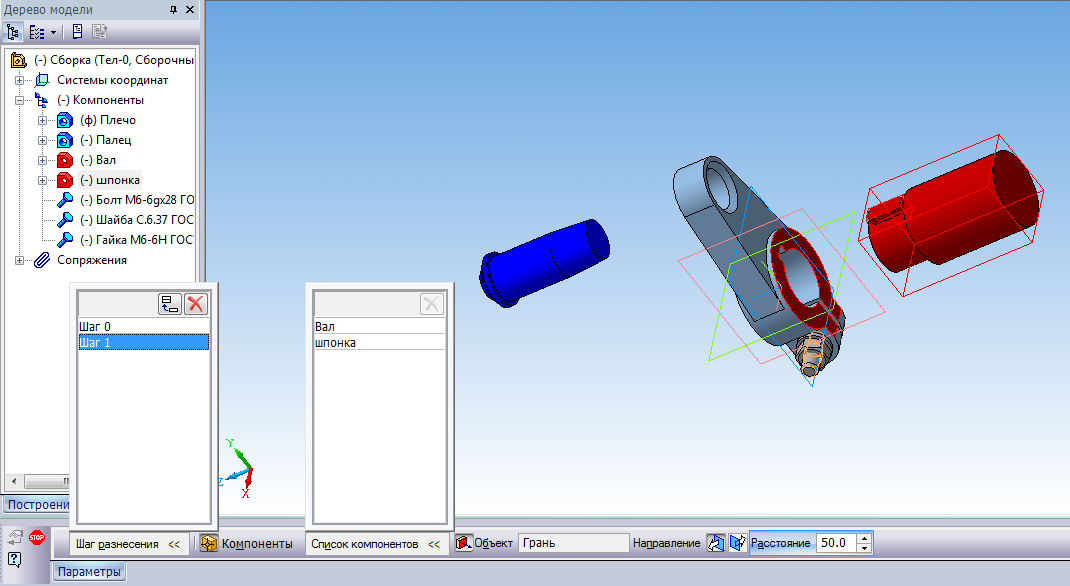Image resolution: width=1070 pixels, height=586 pixels.
Task: Delete the selected explode step with red X
Action: click(x=195, y=305)
